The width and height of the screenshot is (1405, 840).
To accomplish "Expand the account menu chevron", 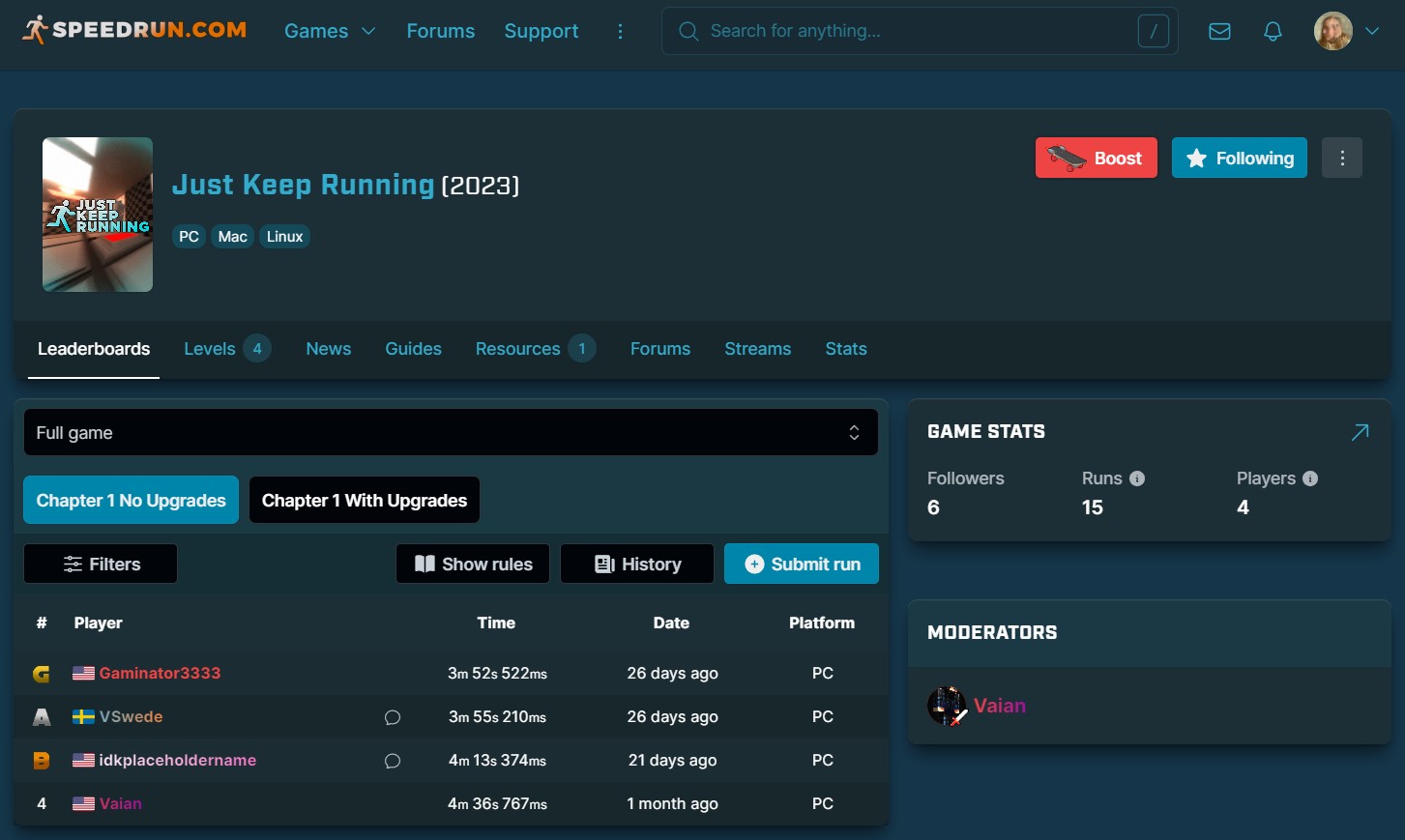I will point(1372,31).
